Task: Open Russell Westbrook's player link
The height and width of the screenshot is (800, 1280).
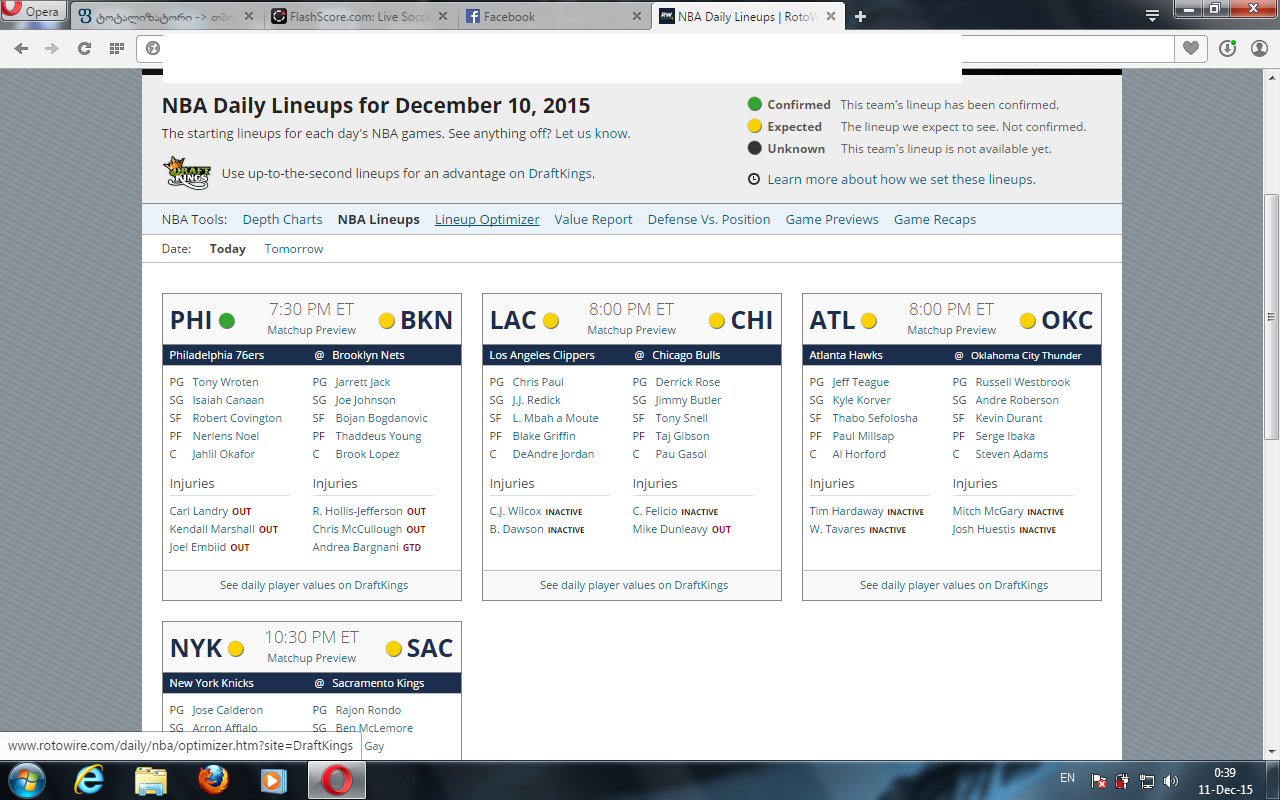Action: [1023, 382]
